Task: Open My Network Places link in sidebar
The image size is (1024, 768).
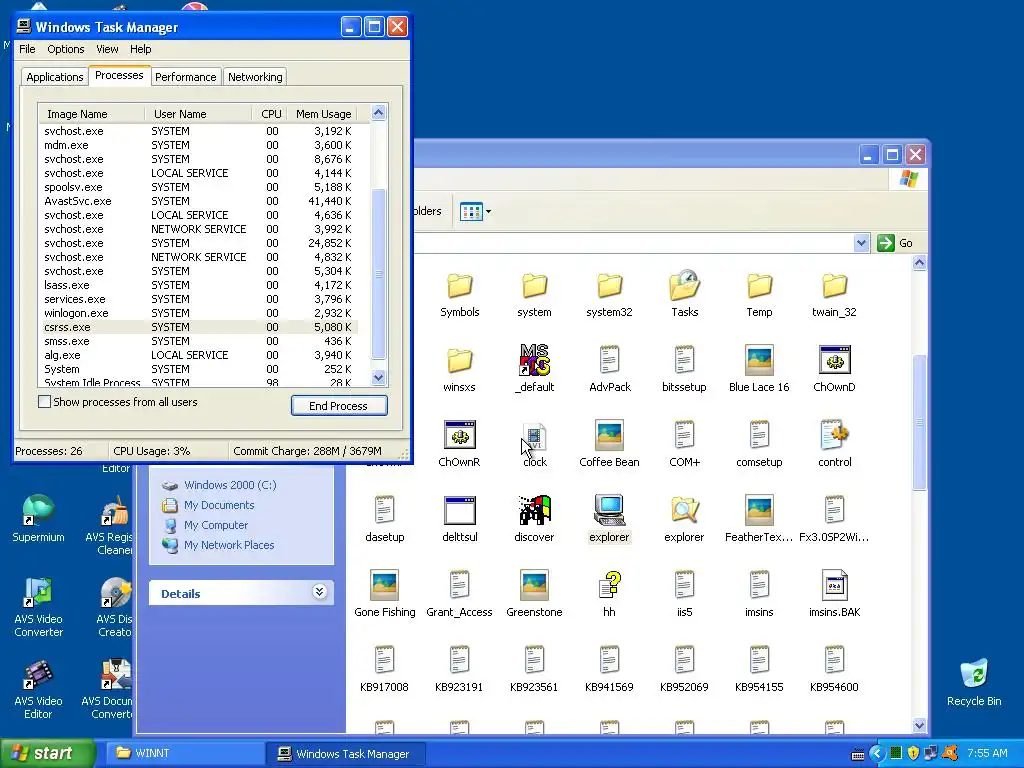Action: point(229,545)
